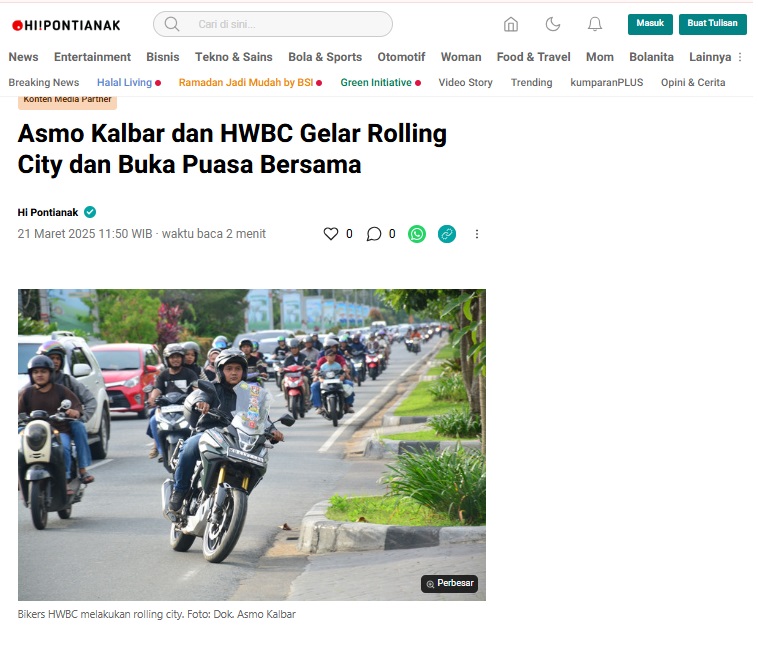Click the Buat Tulisan button
Image resolution: width=758 pixels, height=670 pixels.
712,24
